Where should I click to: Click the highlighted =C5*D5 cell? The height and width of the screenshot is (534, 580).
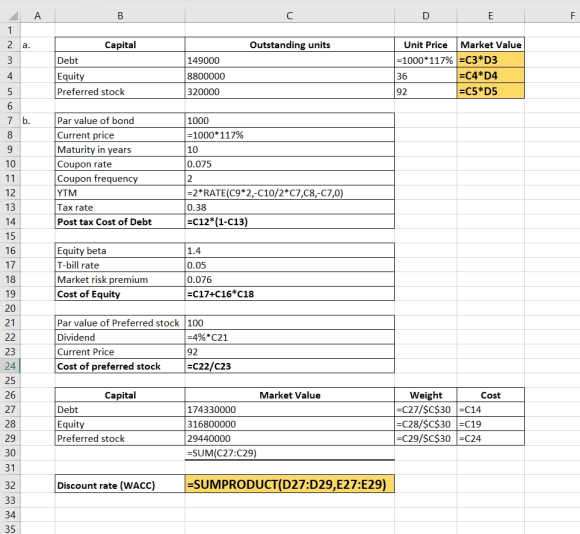pyautogui.click(x=490, y=91)
